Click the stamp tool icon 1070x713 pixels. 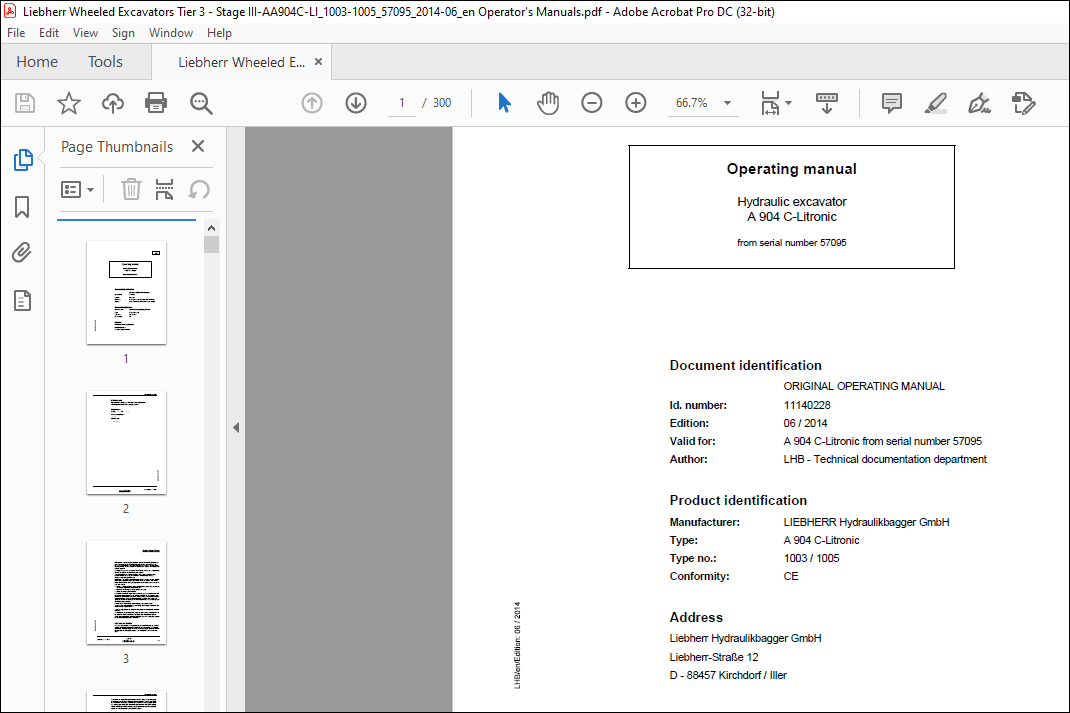pyautogui.click(x=1024, y=103)
